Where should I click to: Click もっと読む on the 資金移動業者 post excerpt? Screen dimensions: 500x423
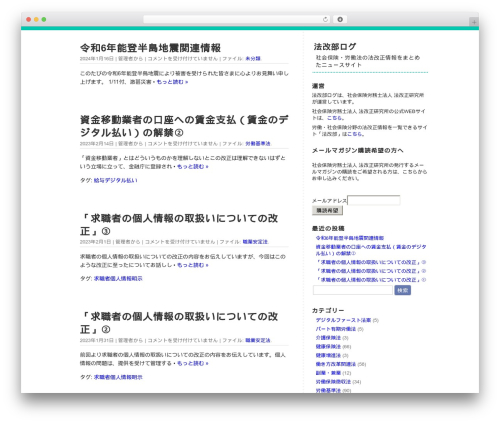tap(193, 166)
